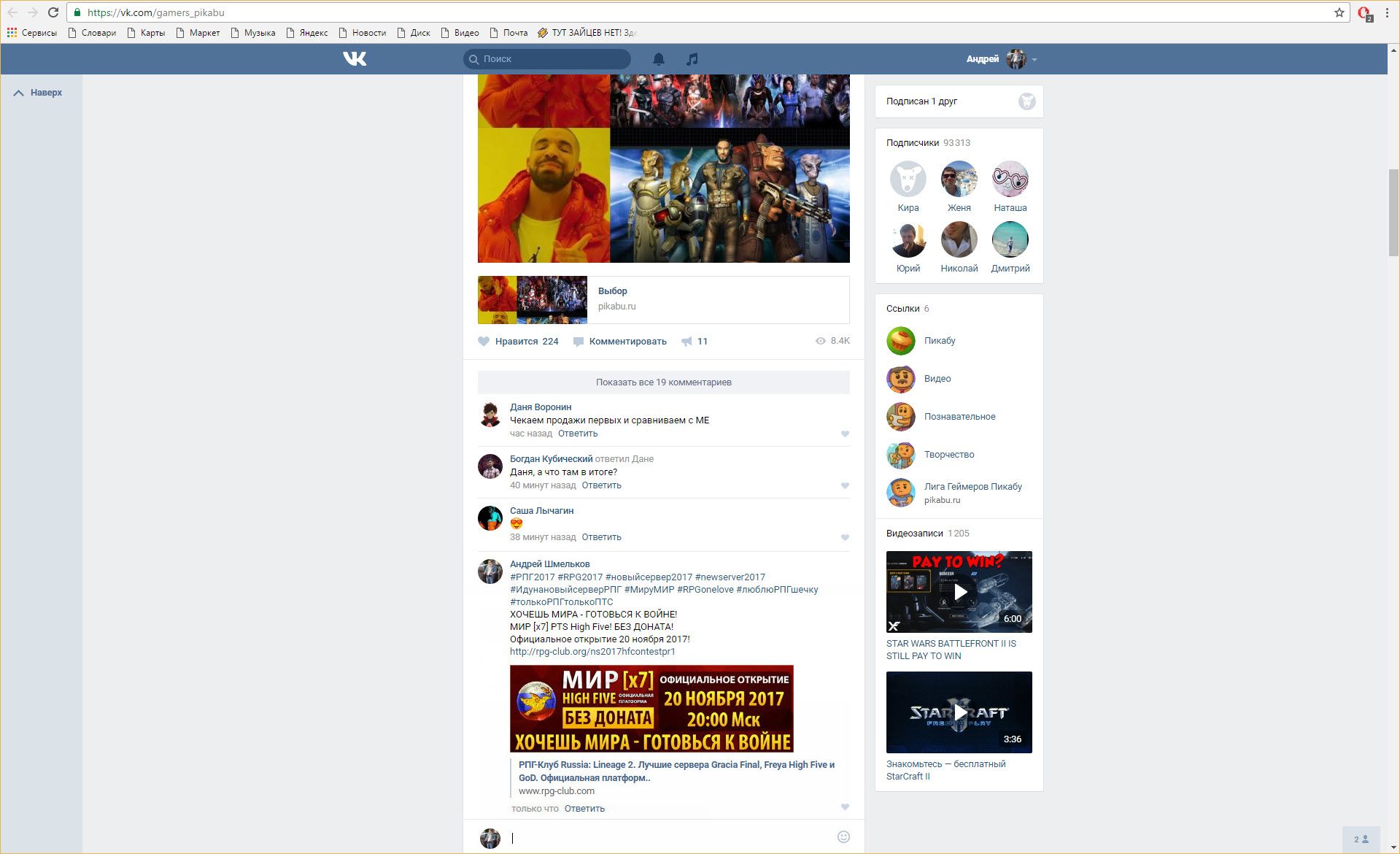The height and width of the screenshot is (854, 1400).
Task: Open Познавательное link
Action: tap(959, 416)
